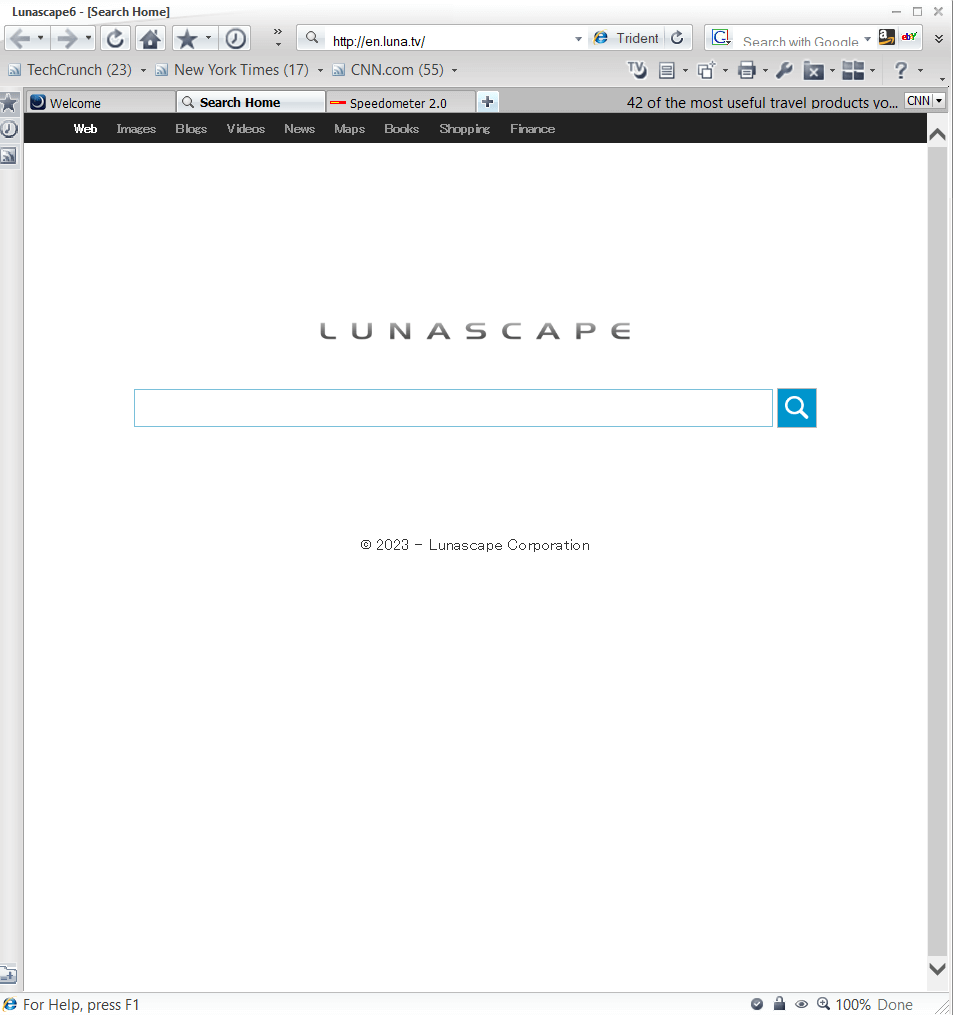Open the History sidebar clock icon
The height and width of the screenshot is (1015, 953).
tap(9, 129)
